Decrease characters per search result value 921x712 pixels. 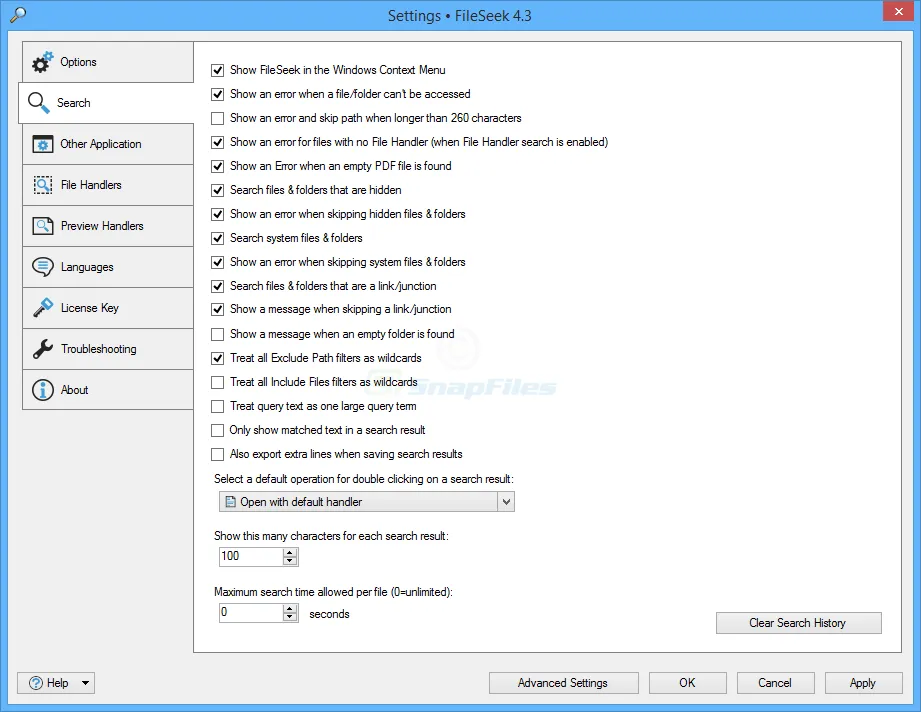(x=290, y=560)
